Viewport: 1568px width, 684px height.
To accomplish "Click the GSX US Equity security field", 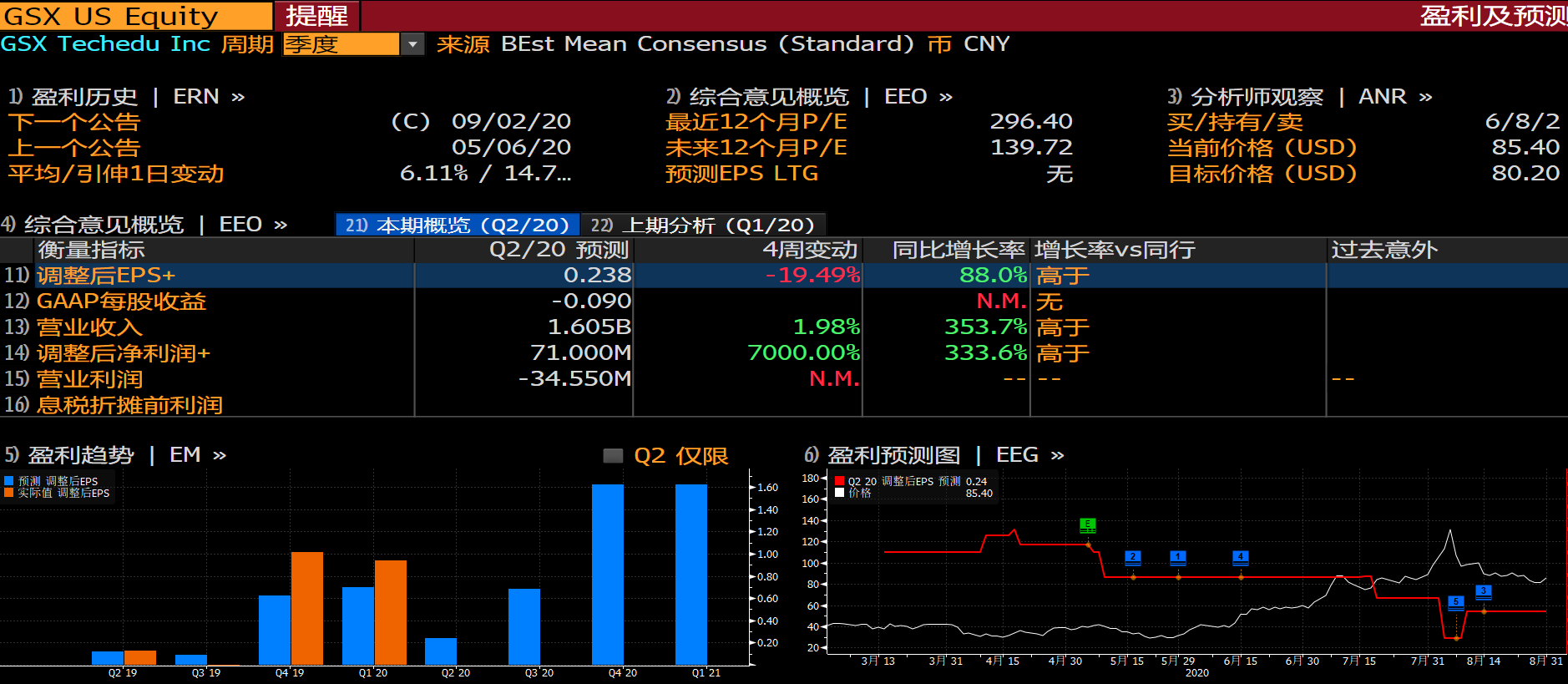I will coord(136,16).
